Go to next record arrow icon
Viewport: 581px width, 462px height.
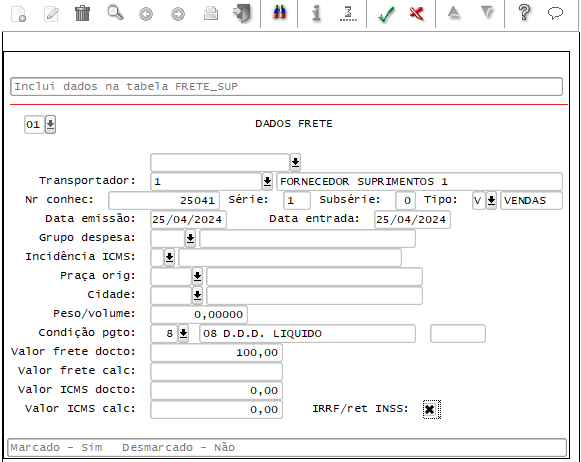(178, 14)
